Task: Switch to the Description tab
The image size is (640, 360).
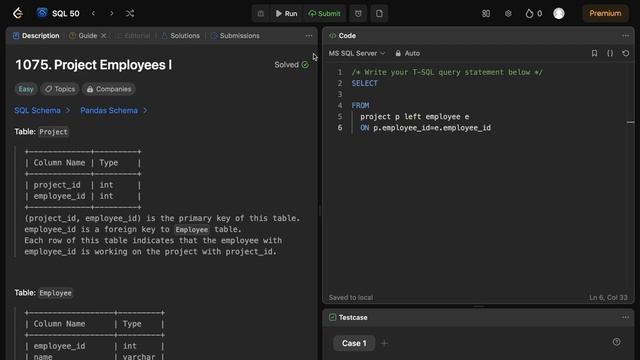Action: (36, 36)
